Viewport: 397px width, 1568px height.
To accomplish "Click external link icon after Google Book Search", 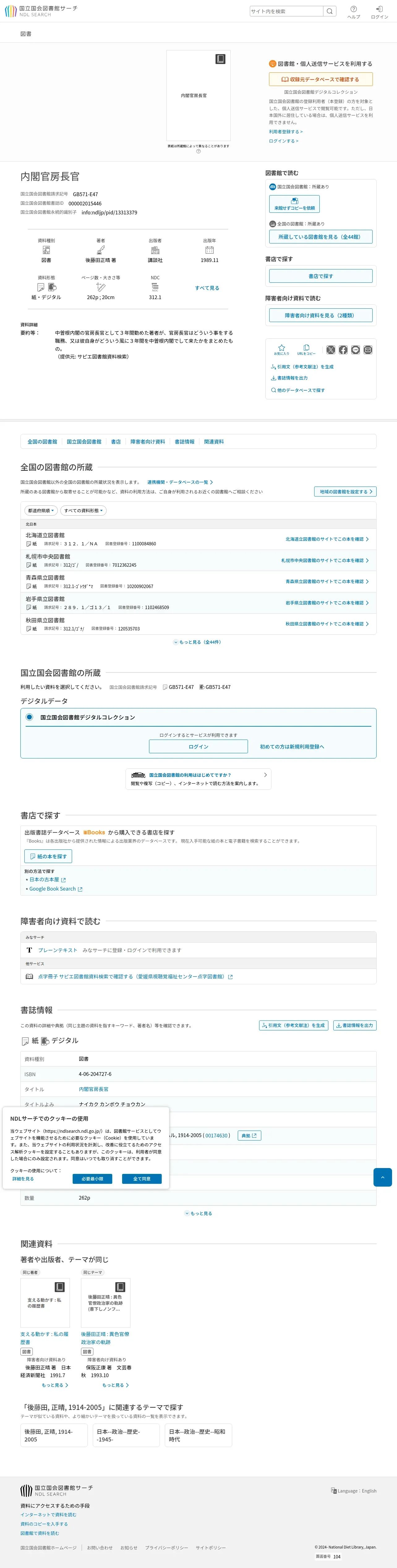I will tap(80, 889).
